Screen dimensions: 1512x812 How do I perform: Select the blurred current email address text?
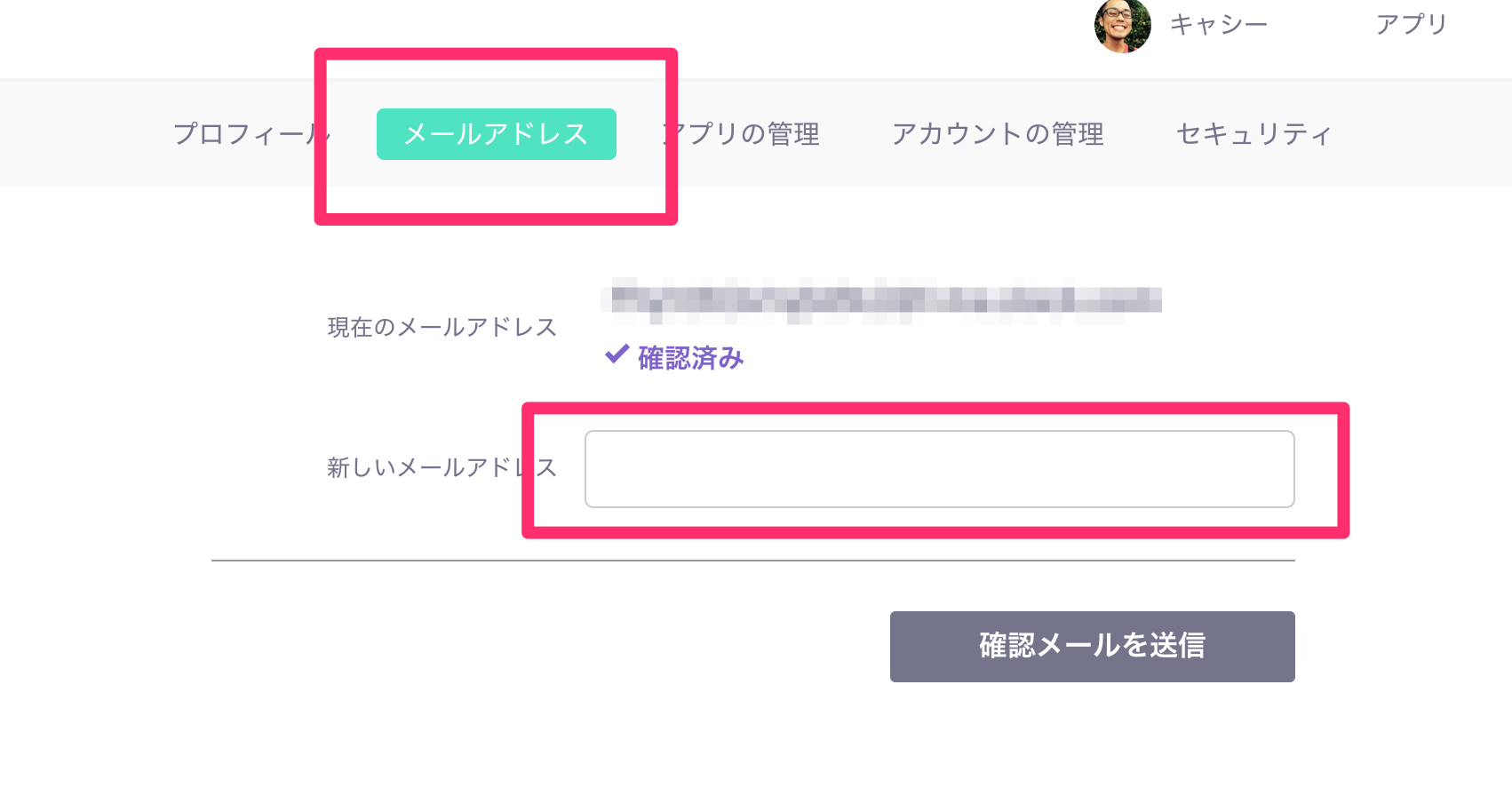(x=884, y=302)
